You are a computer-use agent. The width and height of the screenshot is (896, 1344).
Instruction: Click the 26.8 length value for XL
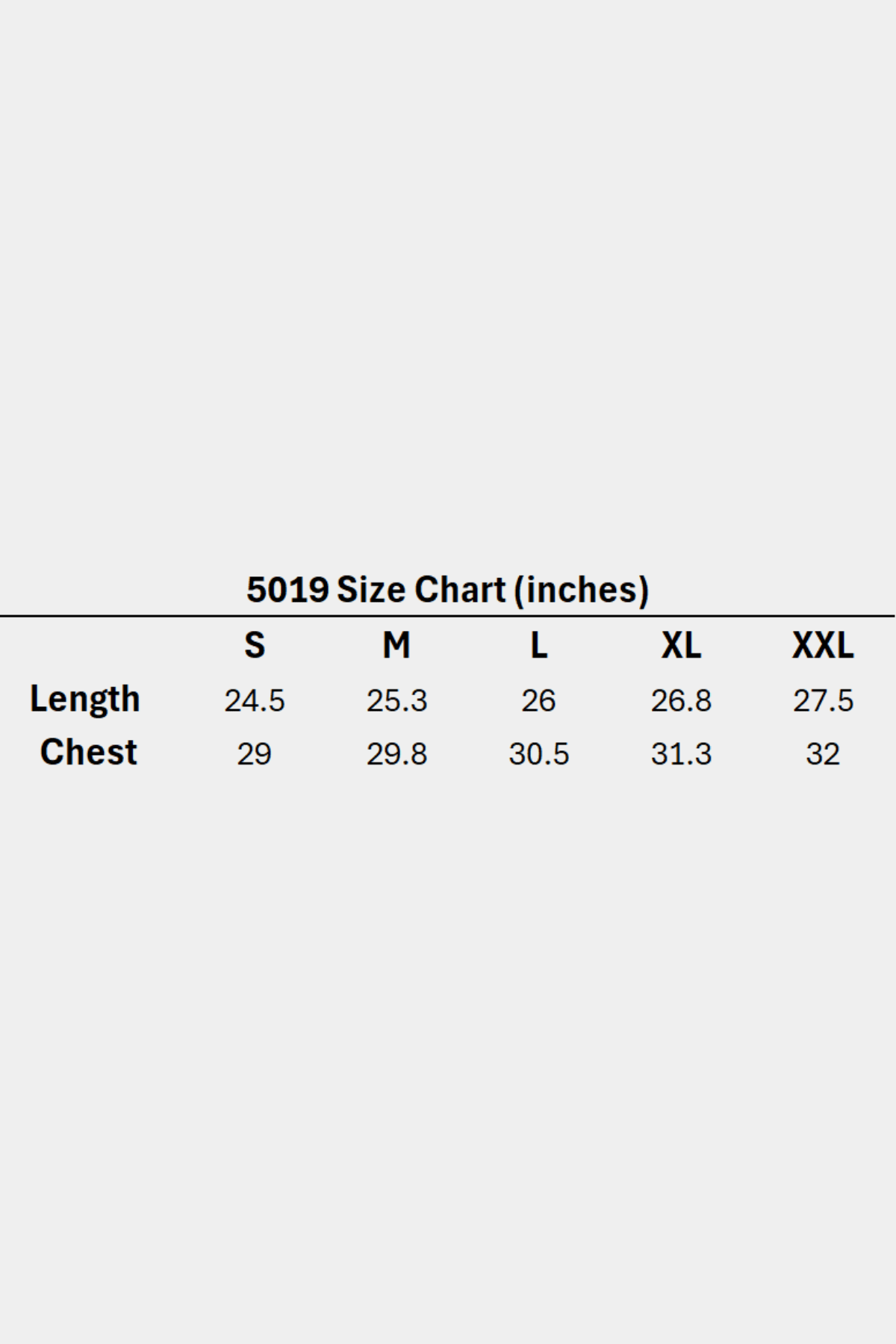[x=681, y=701]
